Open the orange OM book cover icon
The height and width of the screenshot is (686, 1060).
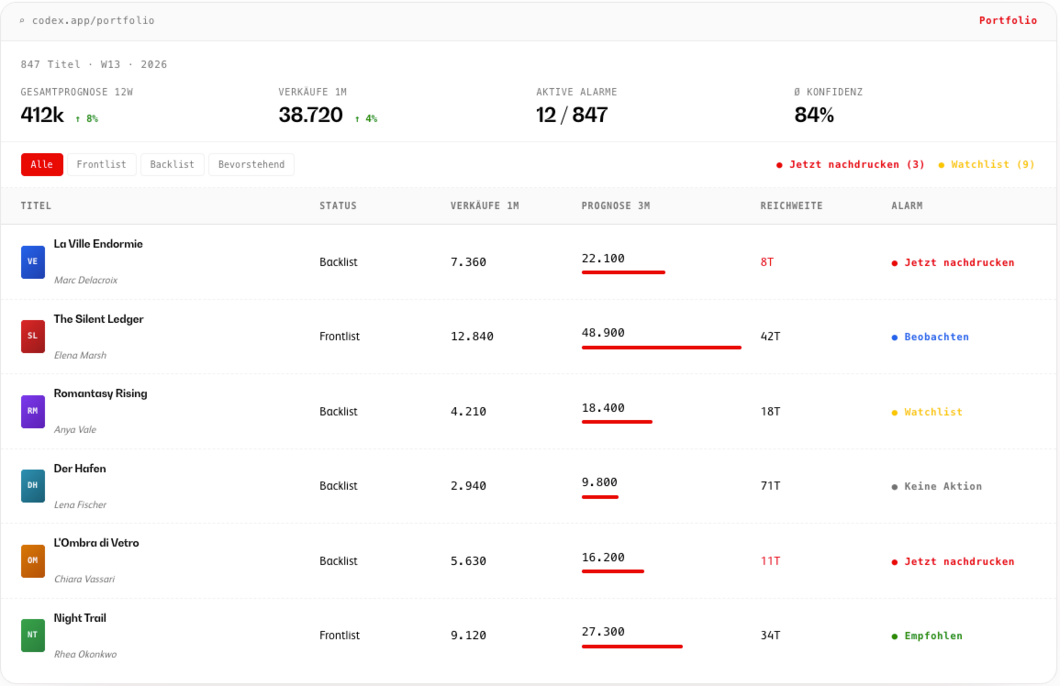click(x=32, y=561)
